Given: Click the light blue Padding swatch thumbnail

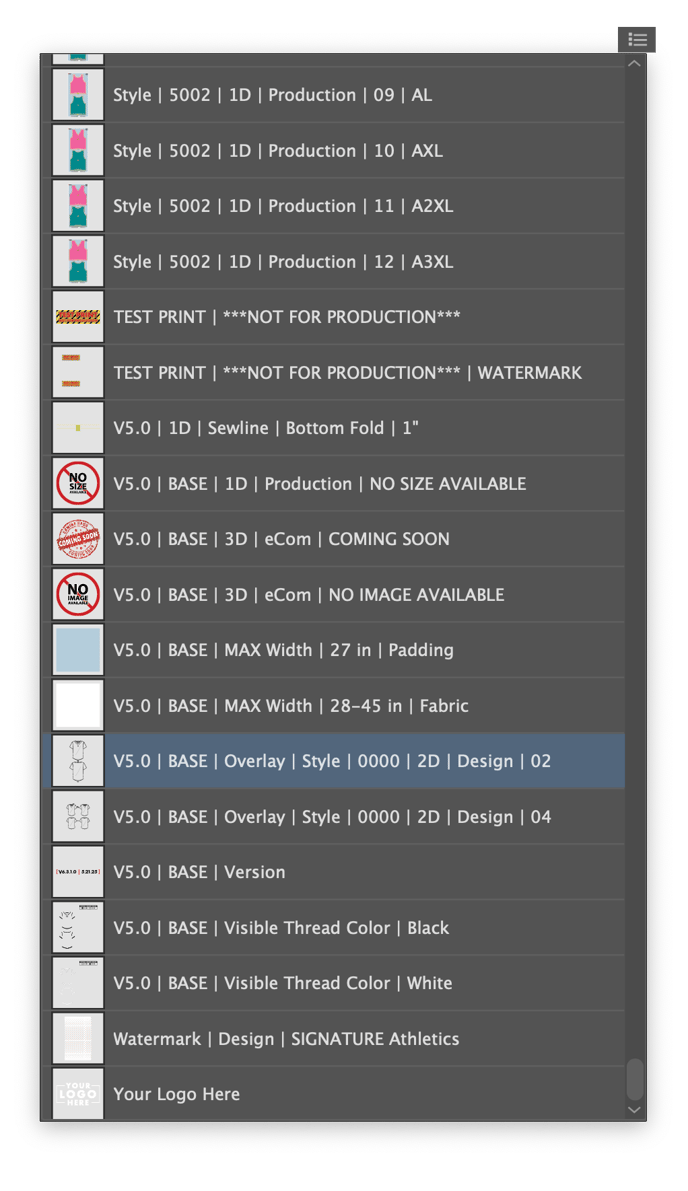Looking at the screenshot, I should (78, 650).
